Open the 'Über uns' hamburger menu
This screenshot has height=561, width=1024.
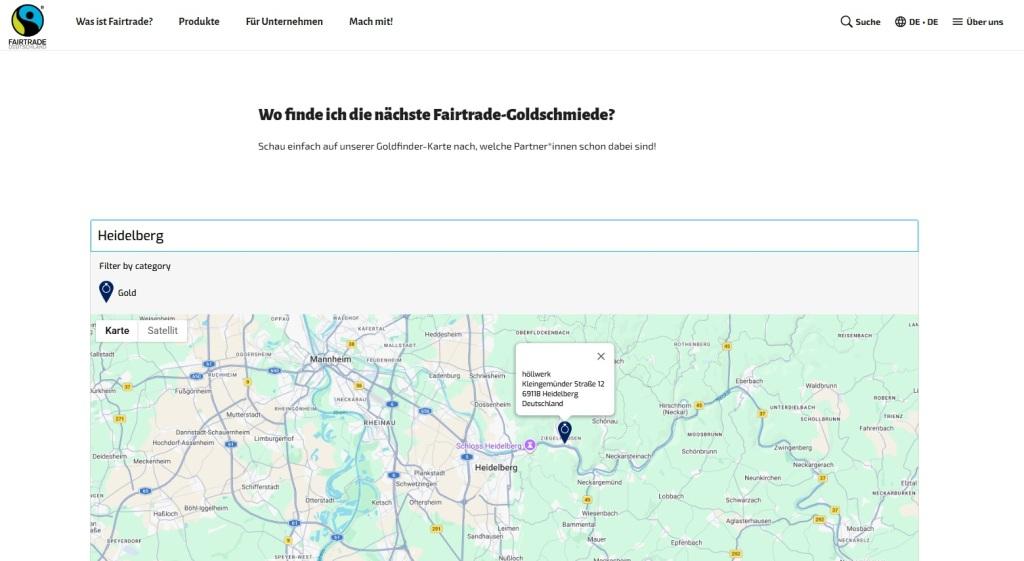[x=978, y=22]
